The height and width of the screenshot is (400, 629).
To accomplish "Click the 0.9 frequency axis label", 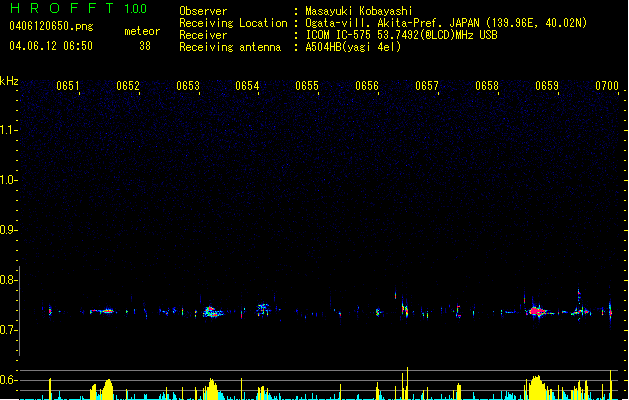I will 8,230.
